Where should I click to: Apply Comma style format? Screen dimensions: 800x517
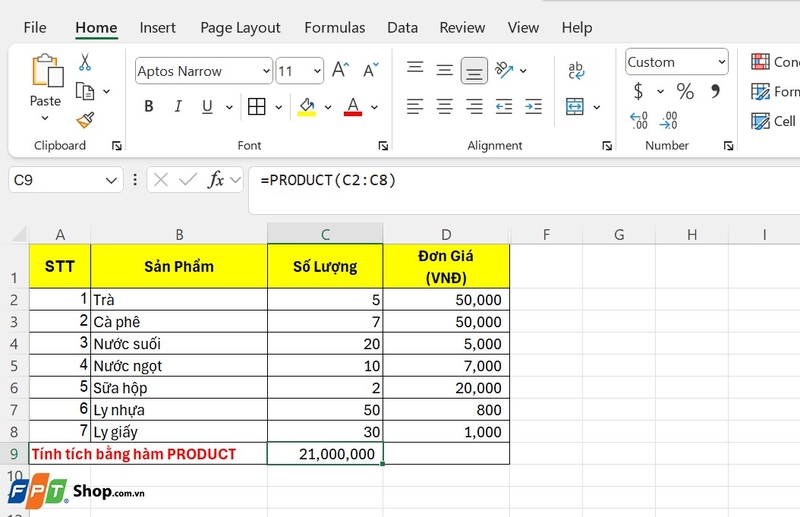(x=715, y=91)
